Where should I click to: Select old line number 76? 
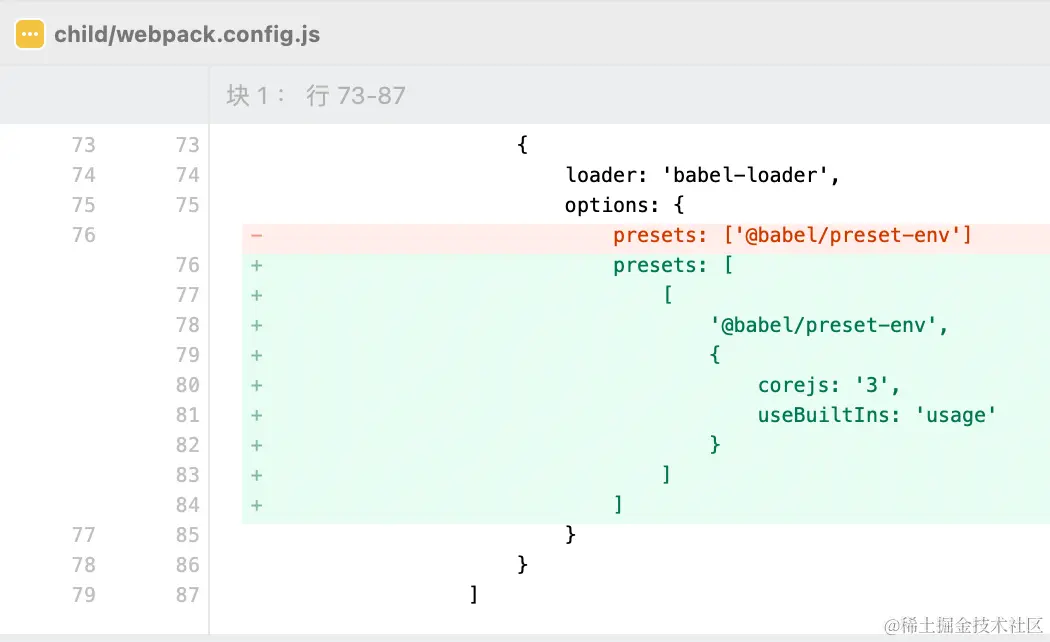click(x=84, y=235)
